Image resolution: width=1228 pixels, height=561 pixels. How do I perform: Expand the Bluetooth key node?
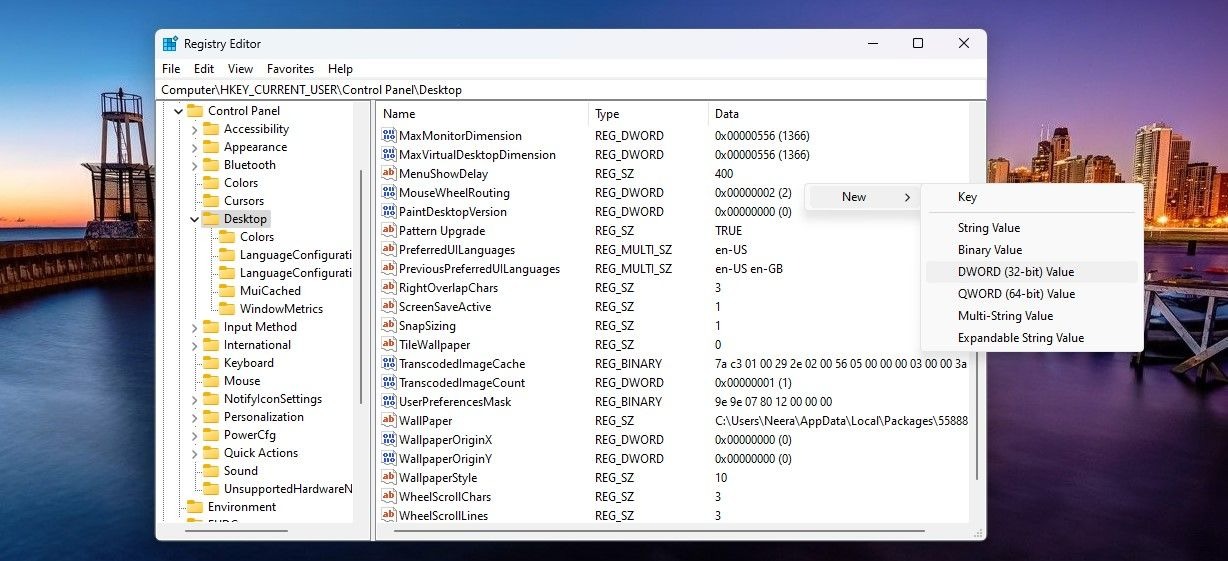(x=195, y=165)
